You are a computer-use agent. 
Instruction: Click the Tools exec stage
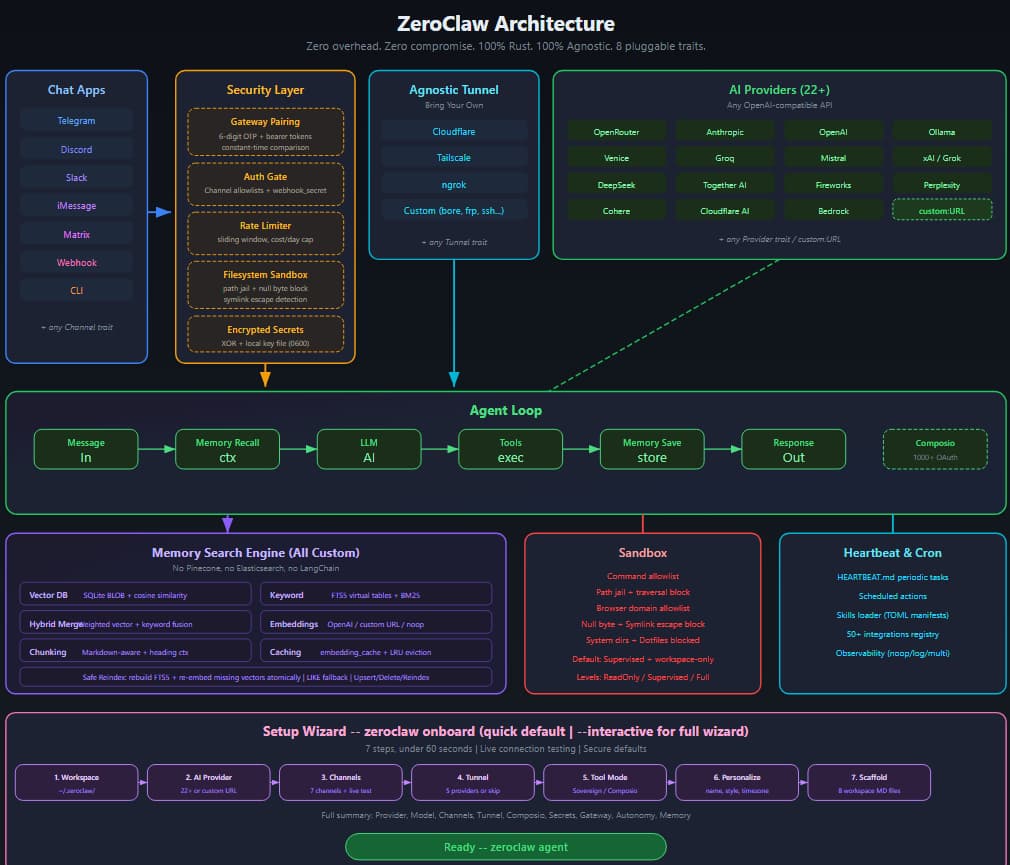click(510, 449)
